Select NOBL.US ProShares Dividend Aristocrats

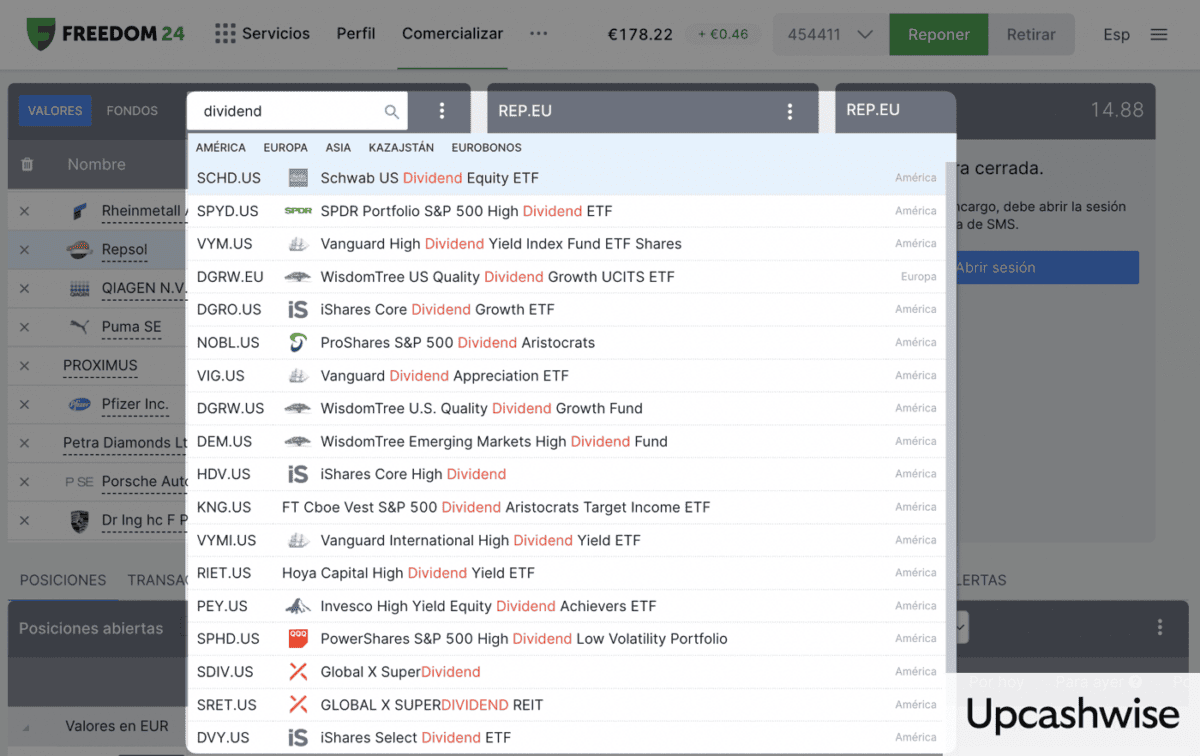[x=566, y=342]
